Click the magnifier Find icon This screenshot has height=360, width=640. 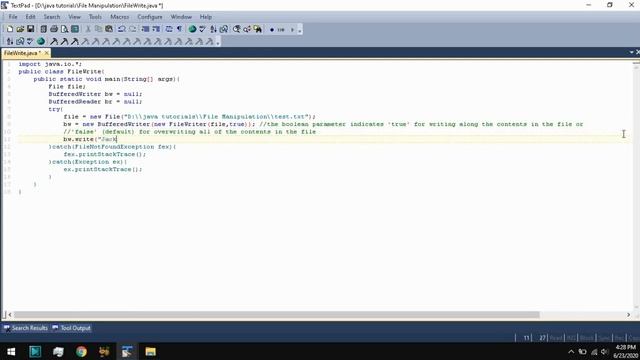tap(236, 29)
